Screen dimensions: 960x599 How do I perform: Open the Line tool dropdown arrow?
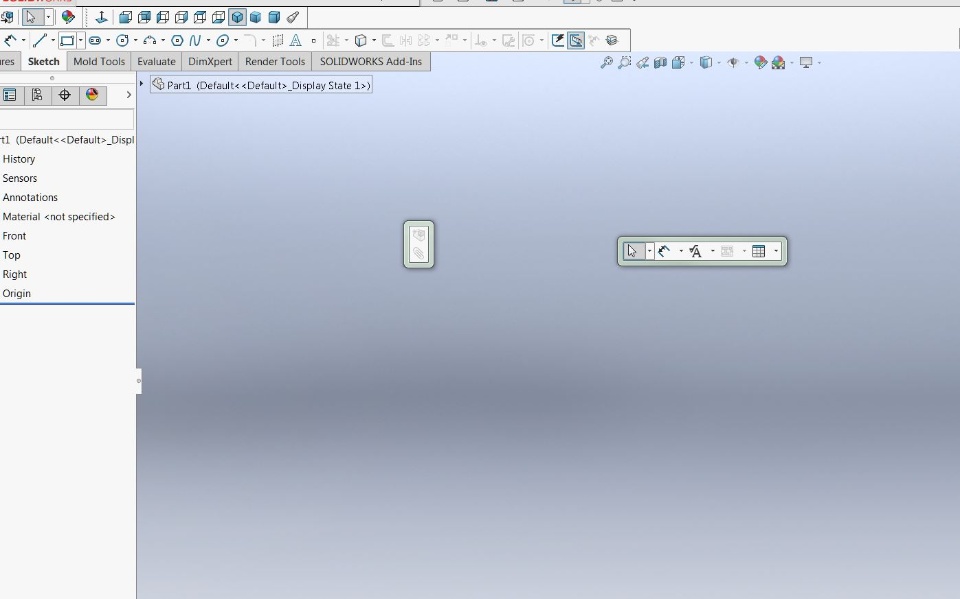[53, 40]
